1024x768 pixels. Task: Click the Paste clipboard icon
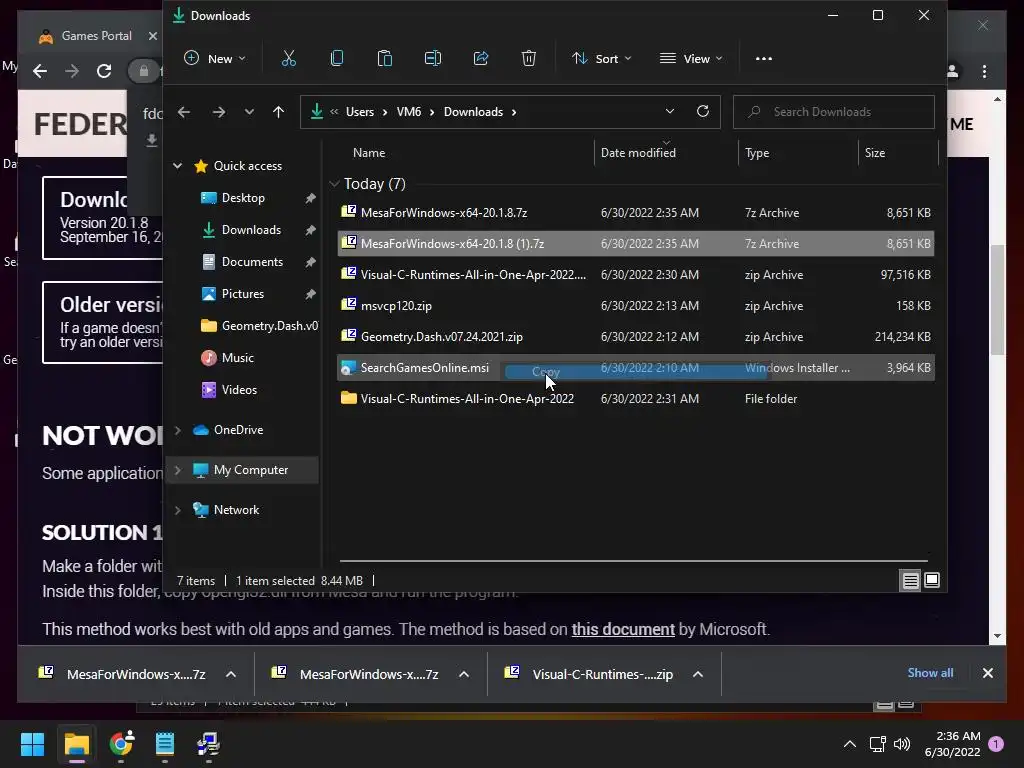(x=385, y=59)
